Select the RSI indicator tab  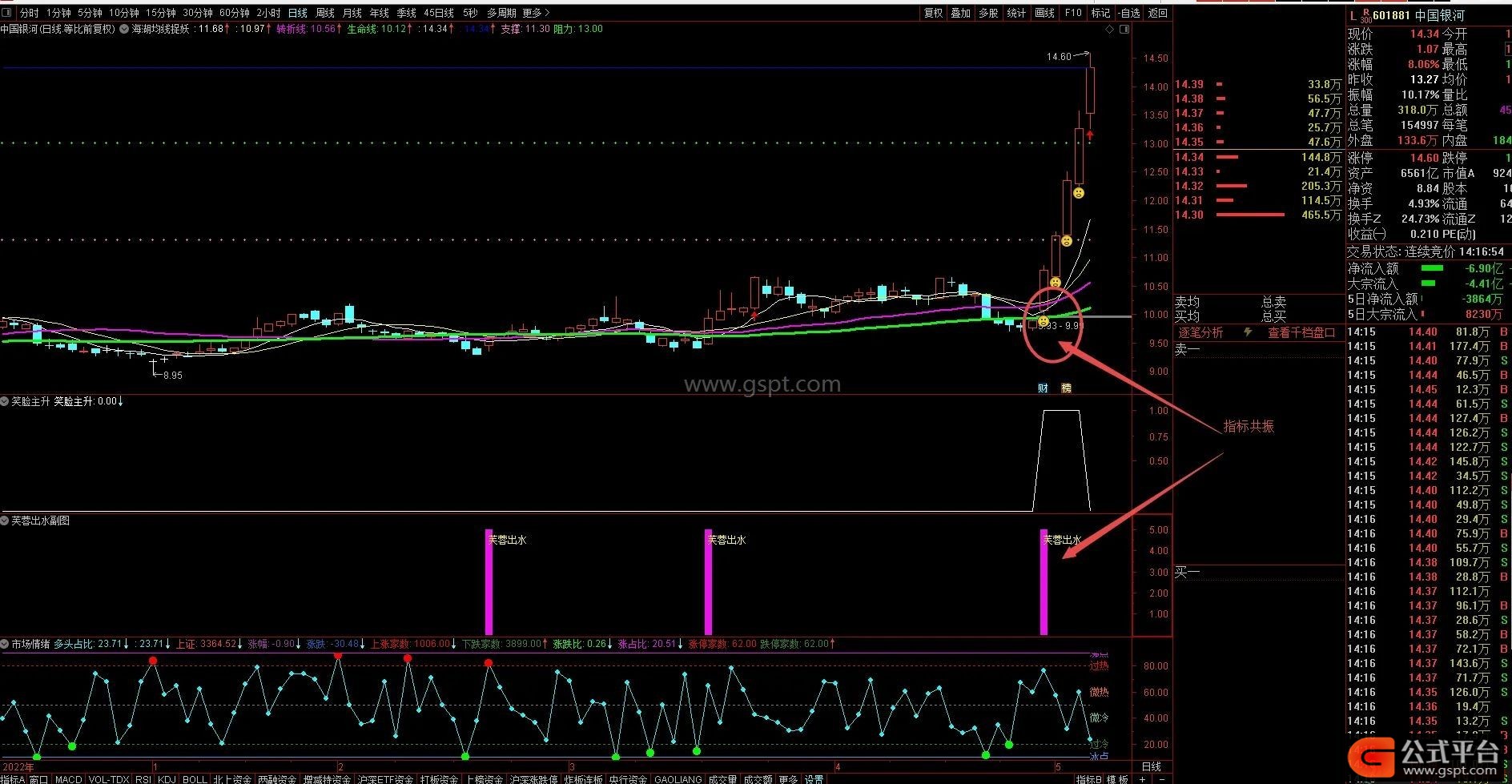click(x=143, y=778)
